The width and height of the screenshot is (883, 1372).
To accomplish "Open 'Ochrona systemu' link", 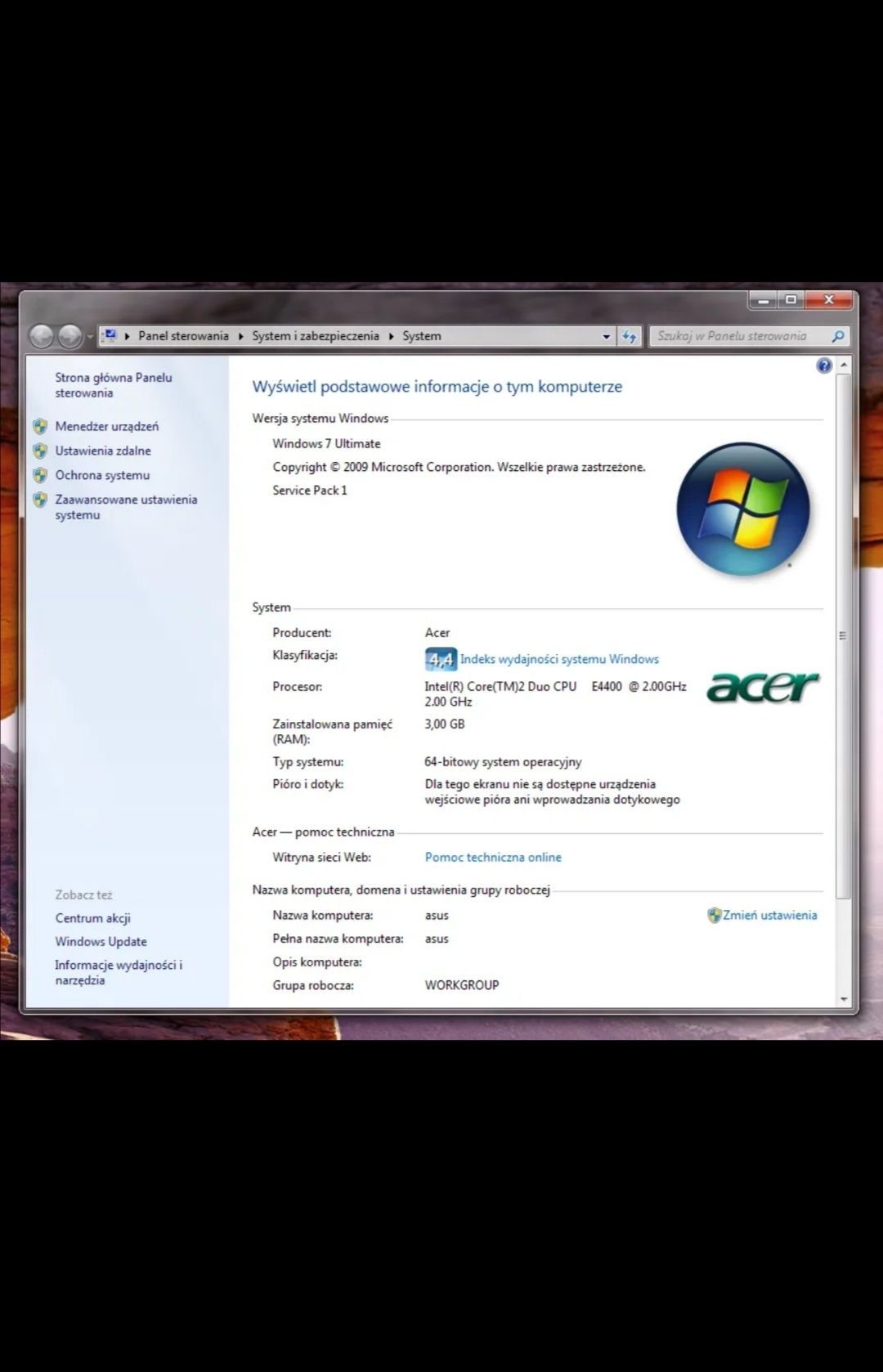I will (x=102, y=475).
